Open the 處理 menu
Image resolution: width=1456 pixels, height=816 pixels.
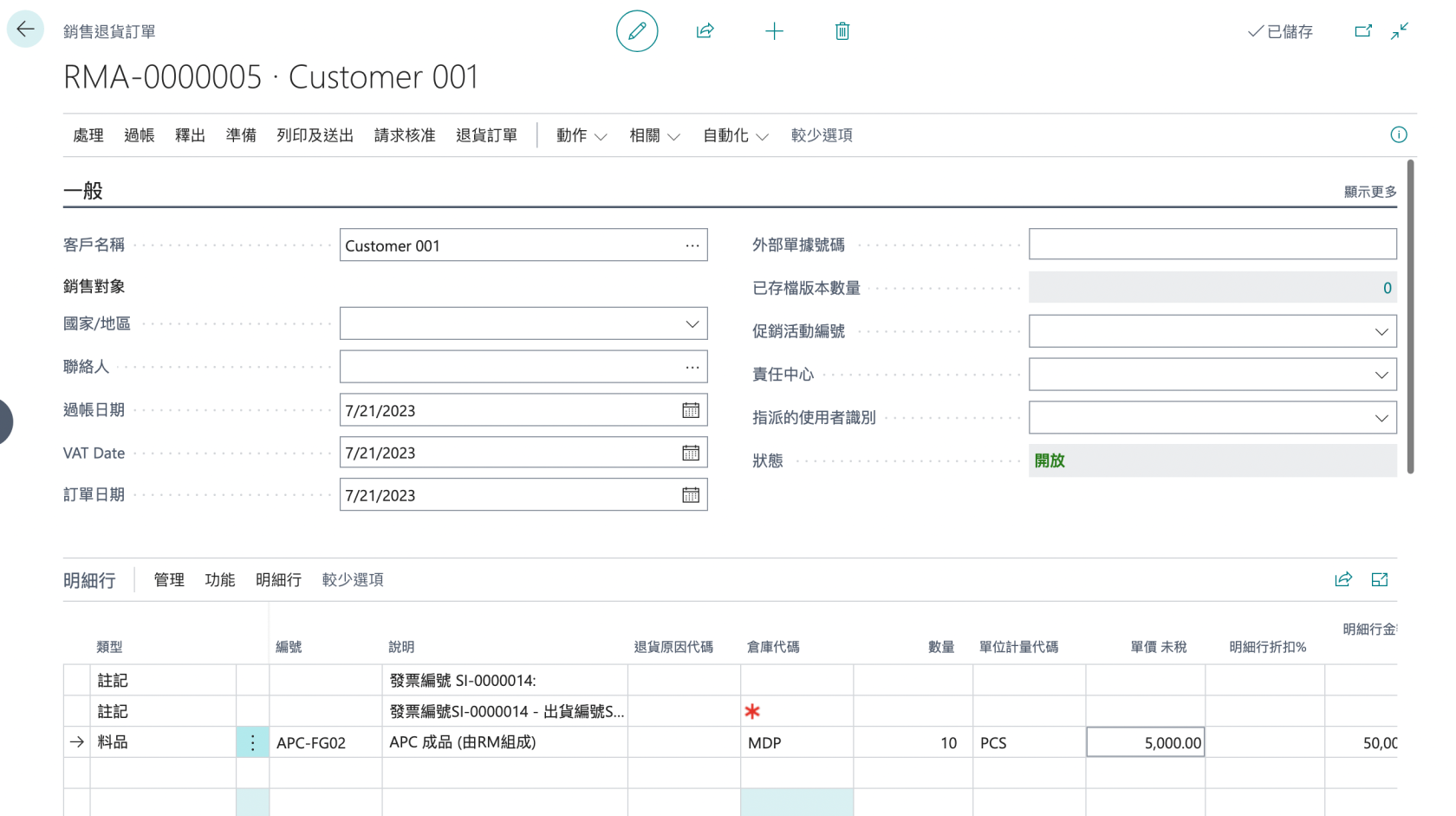coord(88,135)
